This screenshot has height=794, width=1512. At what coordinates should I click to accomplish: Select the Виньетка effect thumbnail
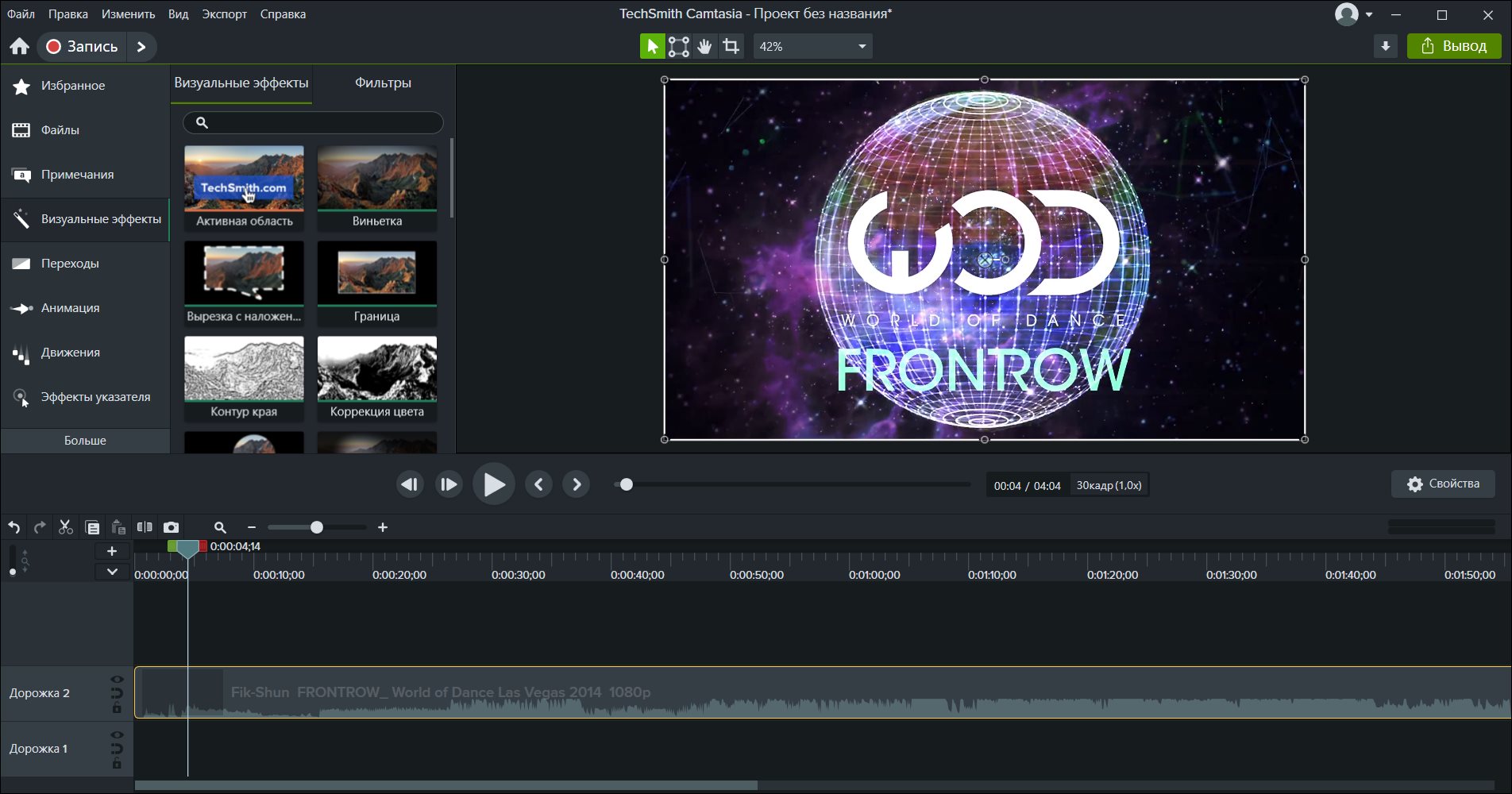pos(377,188)
